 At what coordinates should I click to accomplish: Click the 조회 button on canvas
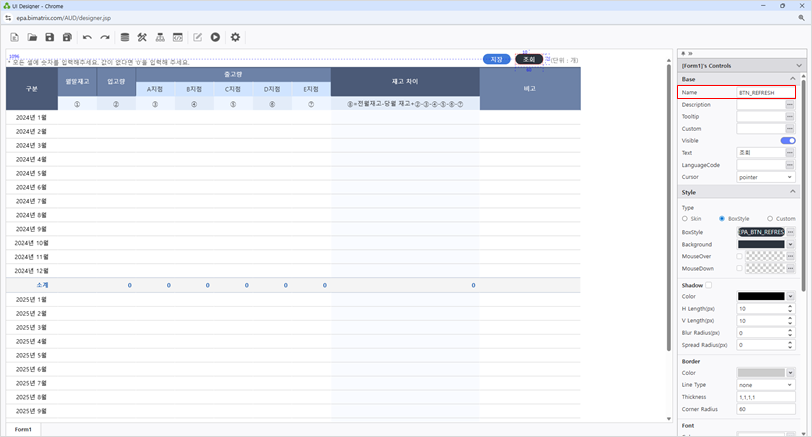[529, 60]
